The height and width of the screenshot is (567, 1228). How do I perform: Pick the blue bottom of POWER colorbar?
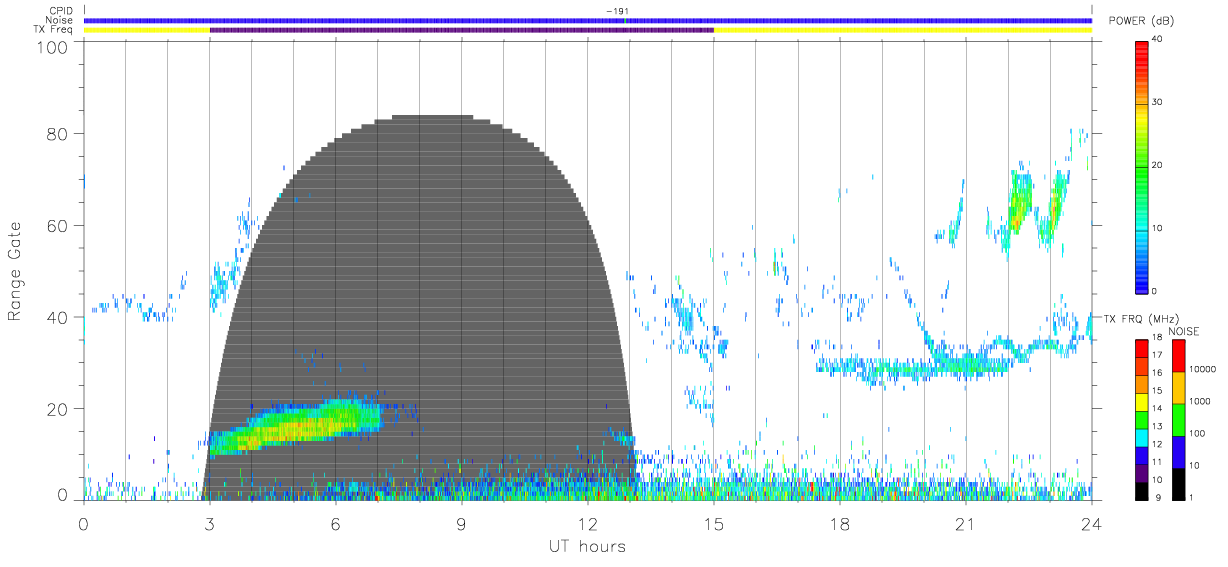pyautogui.click(x=1142, y=280)
